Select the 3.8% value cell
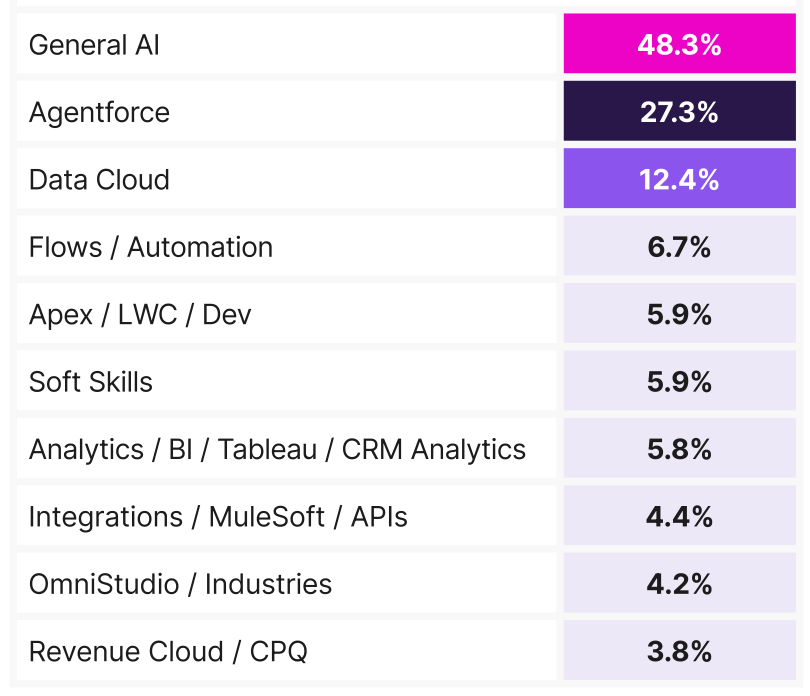This screenshot has height=696, width=810. click(x=679, y=652)
